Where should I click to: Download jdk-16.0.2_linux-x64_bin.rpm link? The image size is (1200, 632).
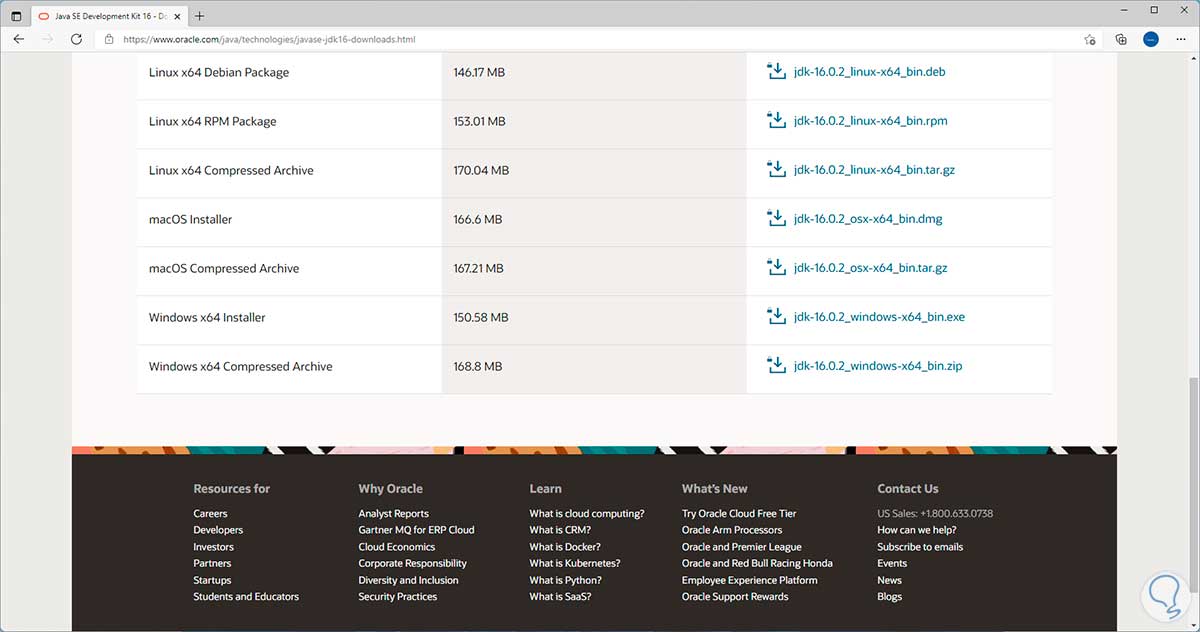tap(870, 121)
